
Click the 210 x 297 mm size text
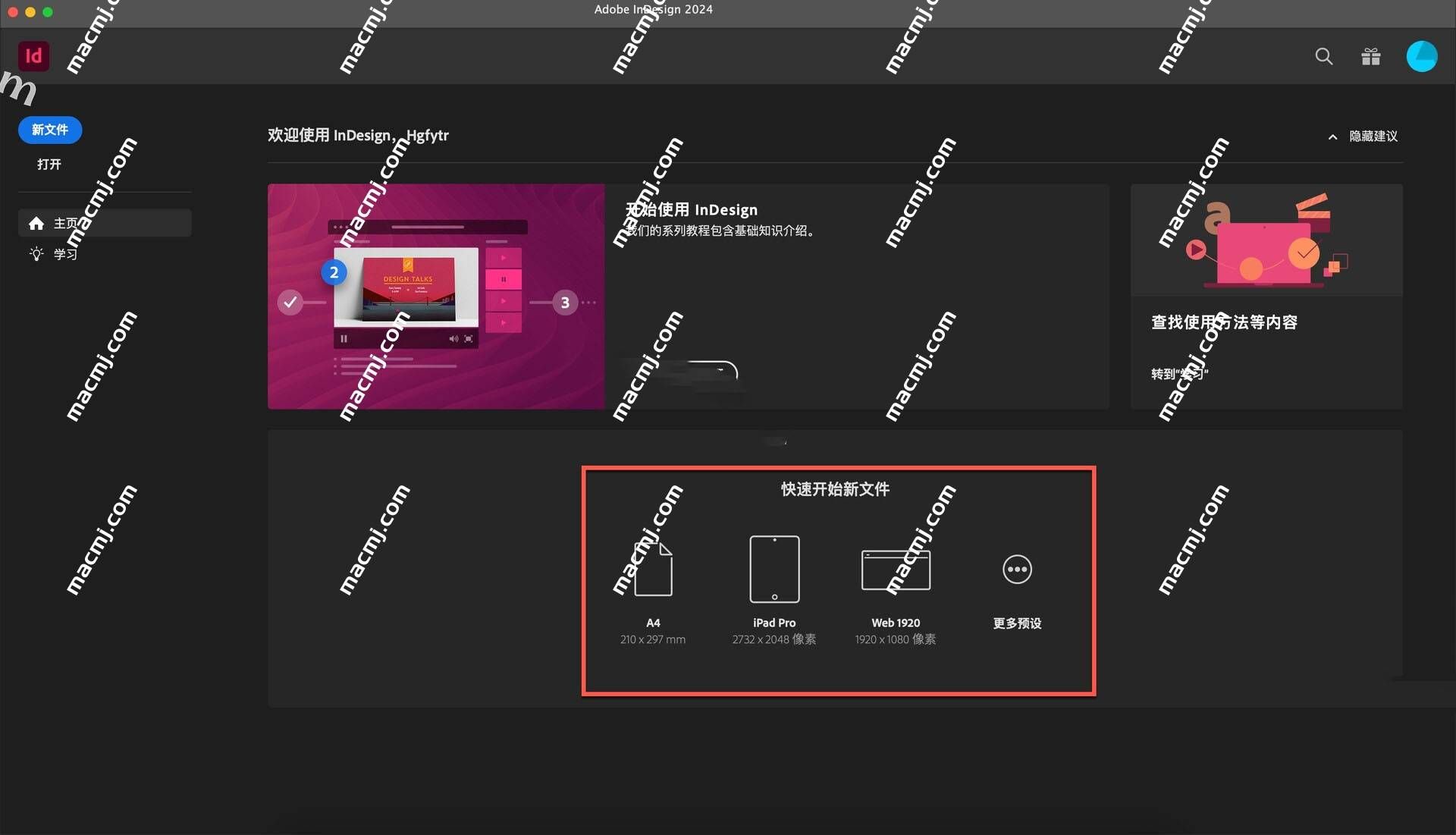tap(653, 640)
